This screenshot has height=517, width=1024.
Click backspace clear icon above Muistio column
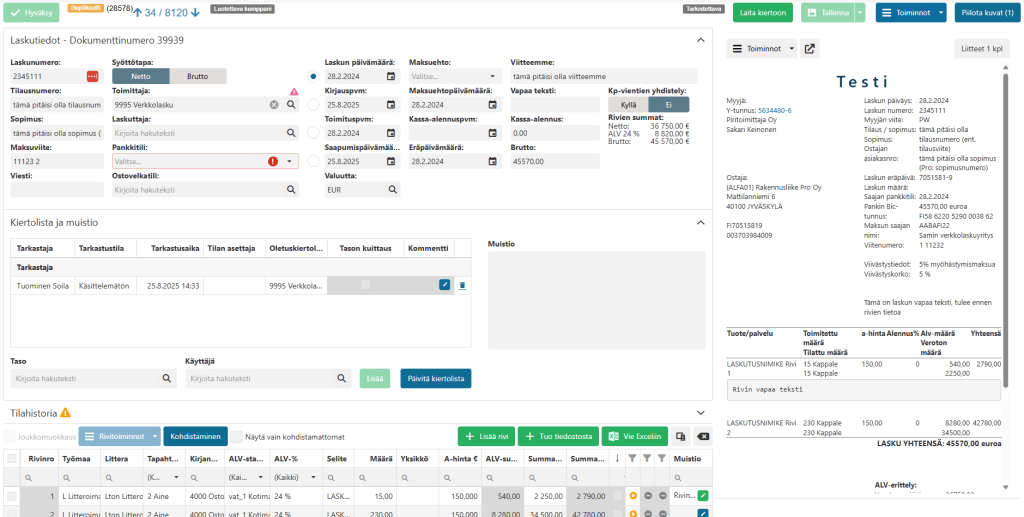(702, 436)
